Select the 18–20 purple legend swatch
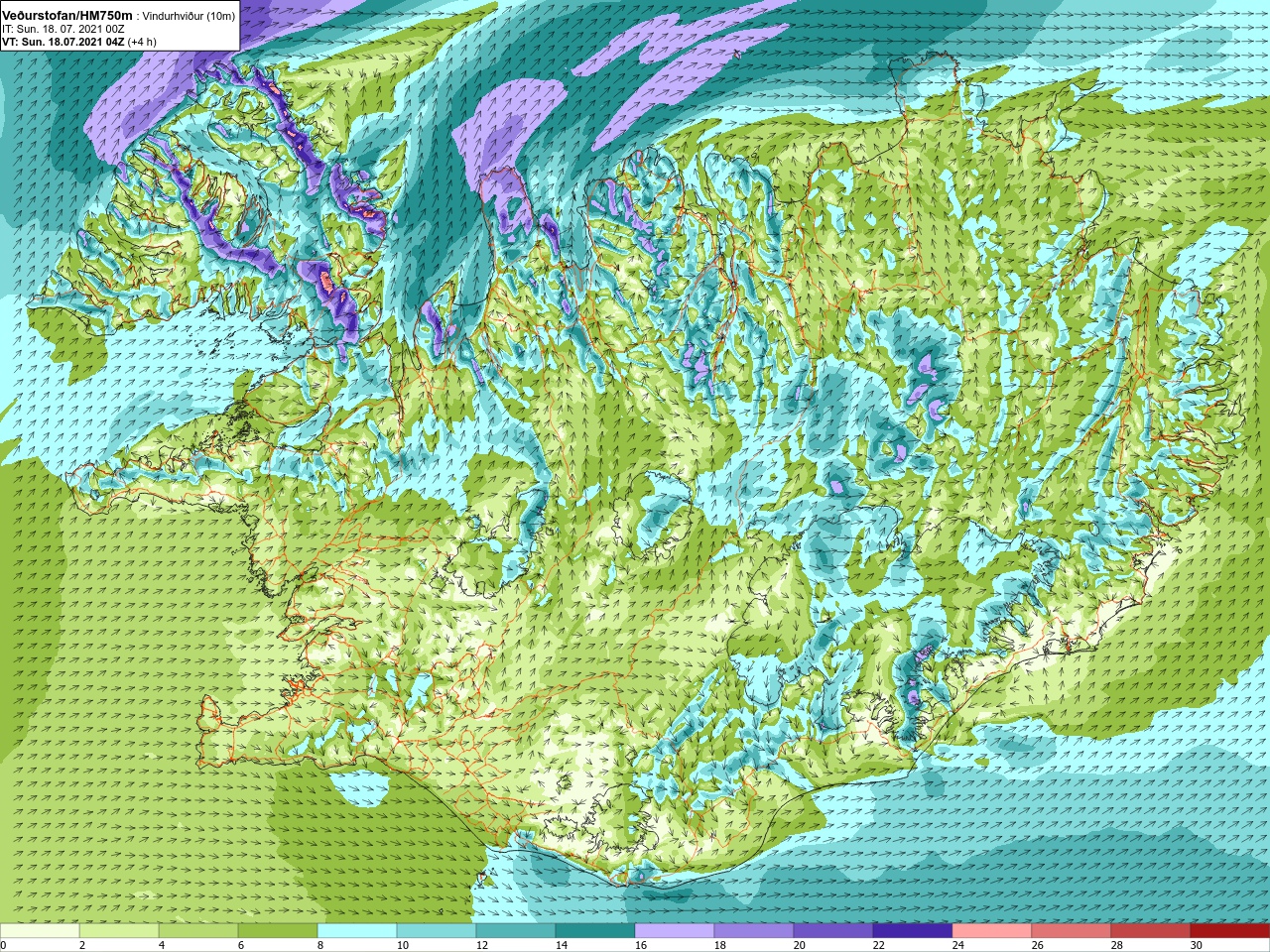 (x=754, y=930)
